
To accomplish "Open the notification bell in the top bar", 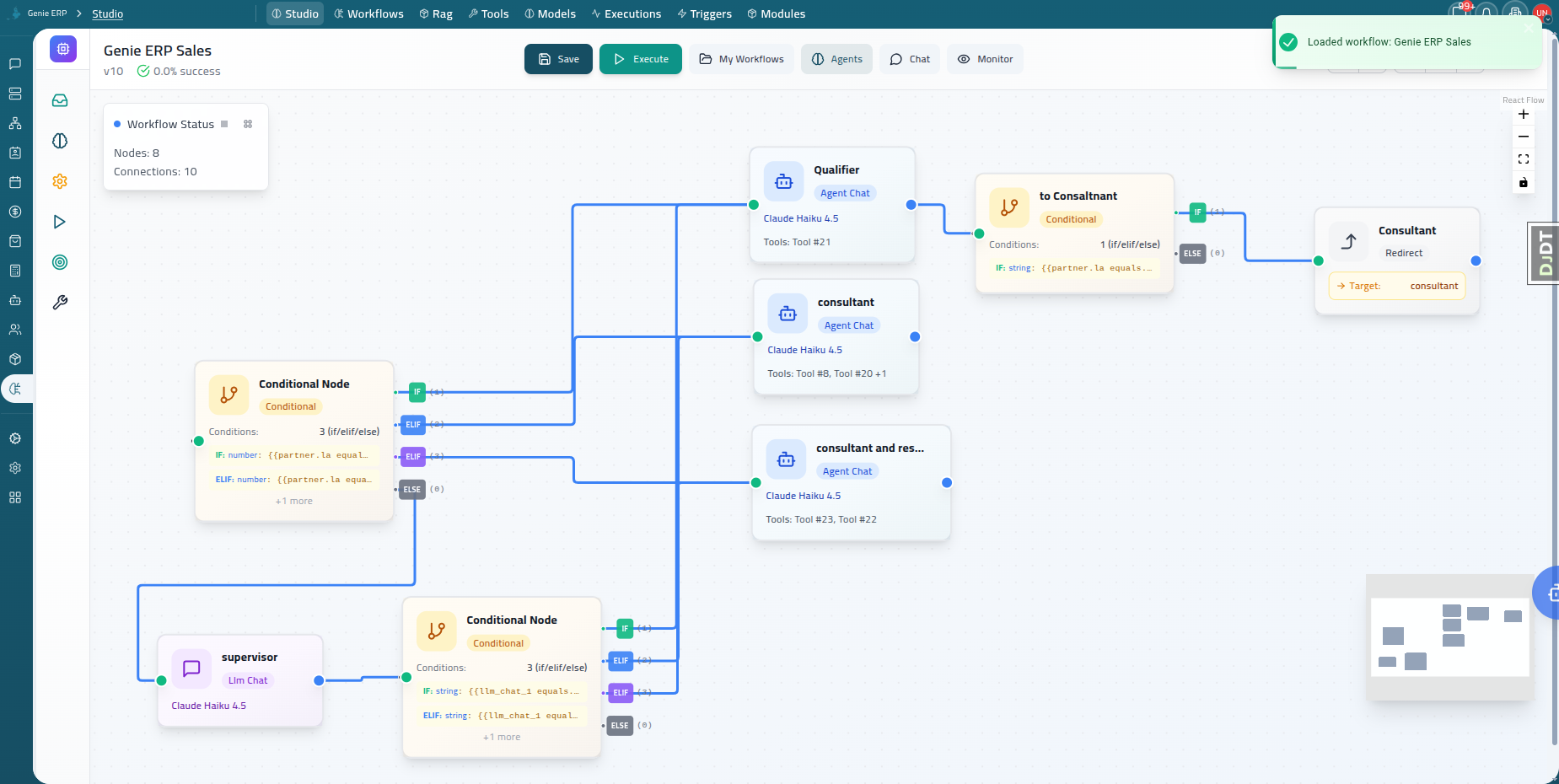I will click(1485, 12).
